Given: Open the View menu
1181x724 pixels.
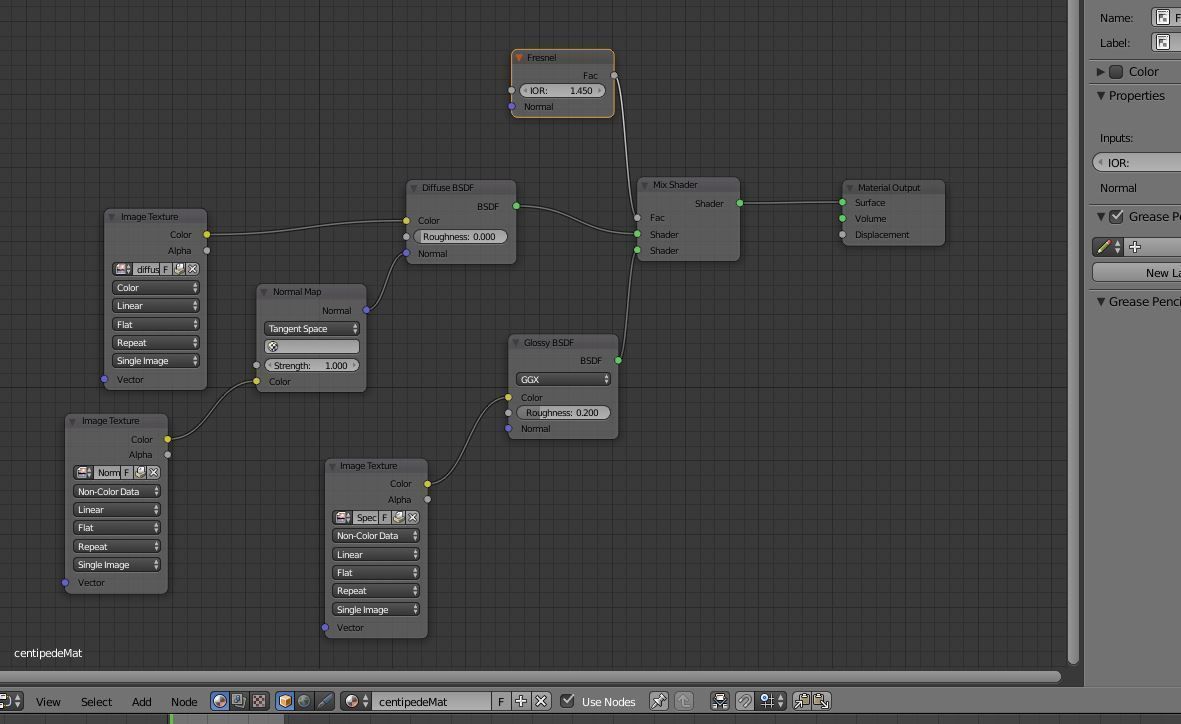Looking at the screenshot, I should [48, 701].
